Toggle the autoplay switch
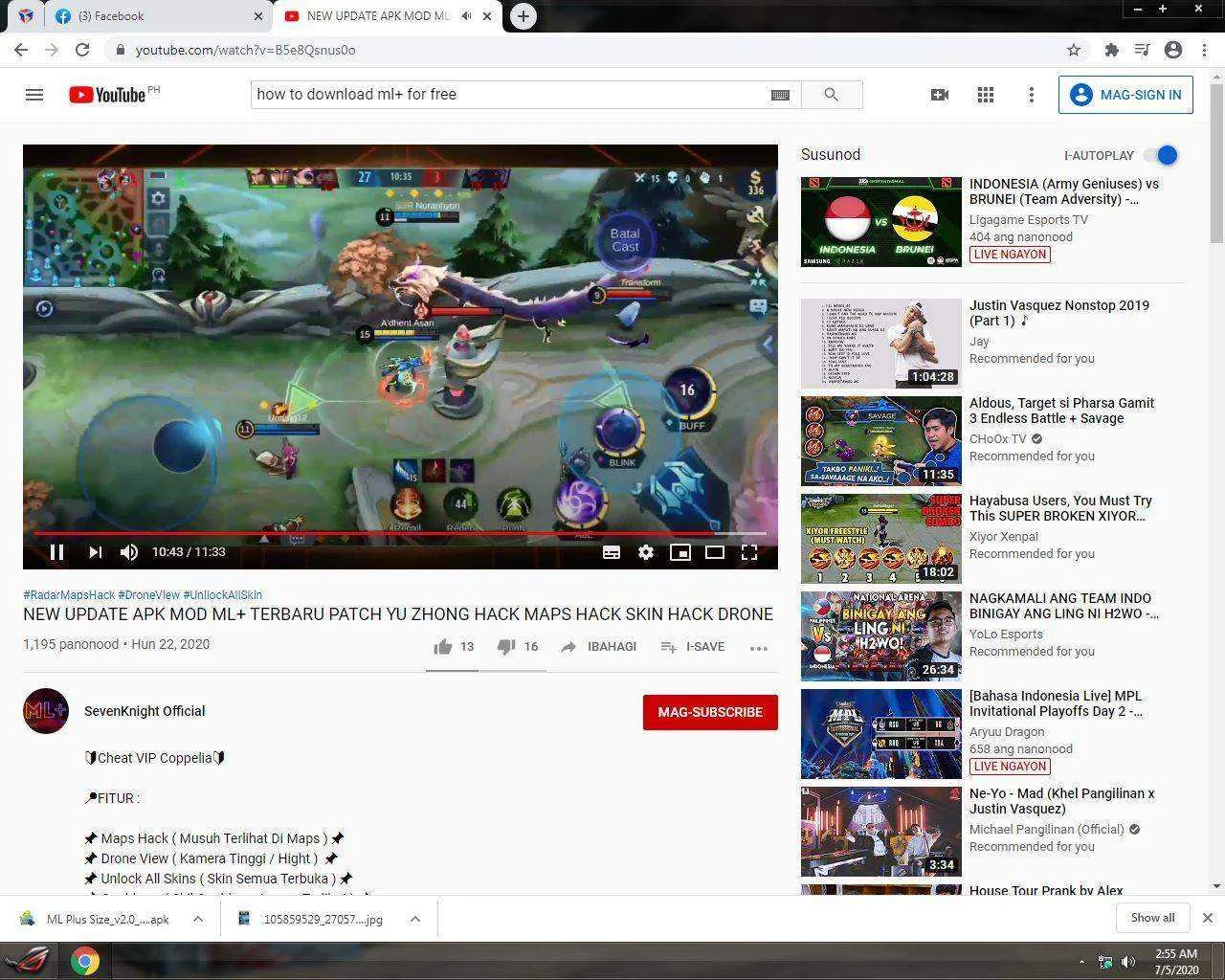Screen dimensions: 1225x980 tap(1162, 155)
